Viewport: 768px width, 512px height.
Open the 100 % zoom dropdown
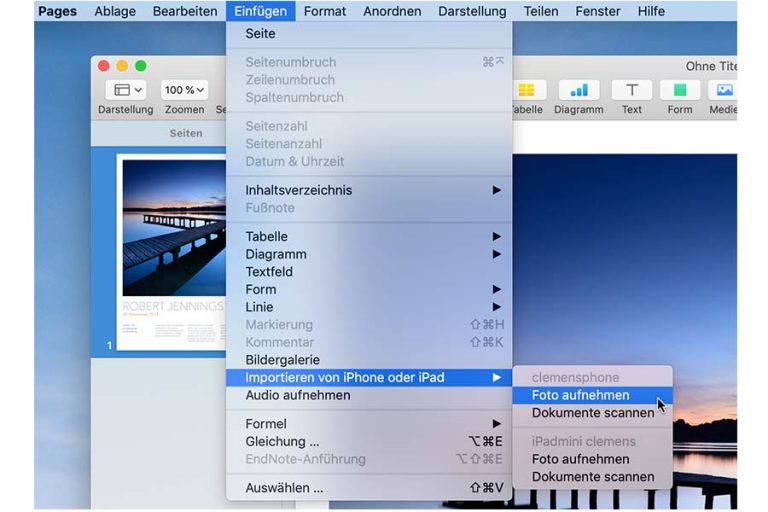coord(184,90)
